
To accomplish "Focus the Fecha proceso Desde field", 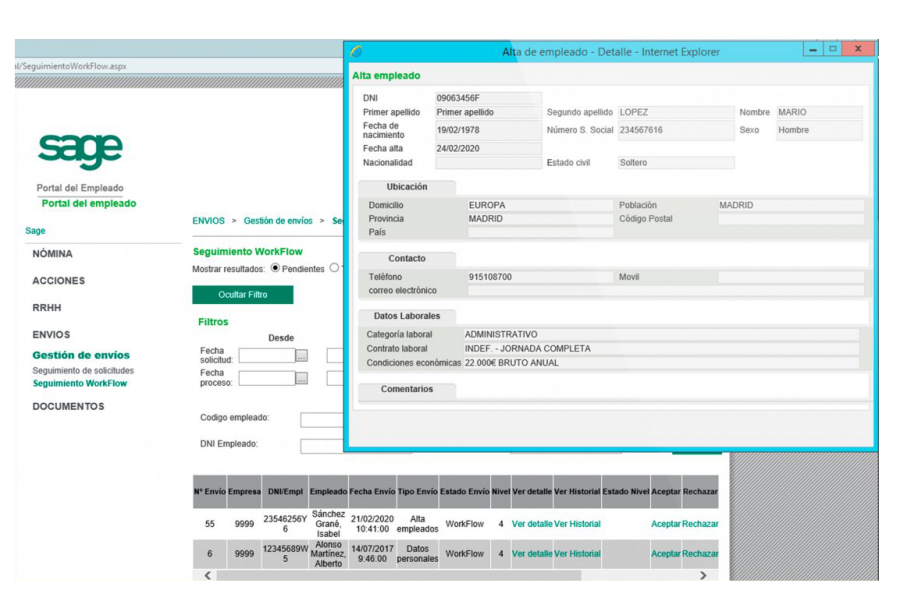I will (267, 378).
